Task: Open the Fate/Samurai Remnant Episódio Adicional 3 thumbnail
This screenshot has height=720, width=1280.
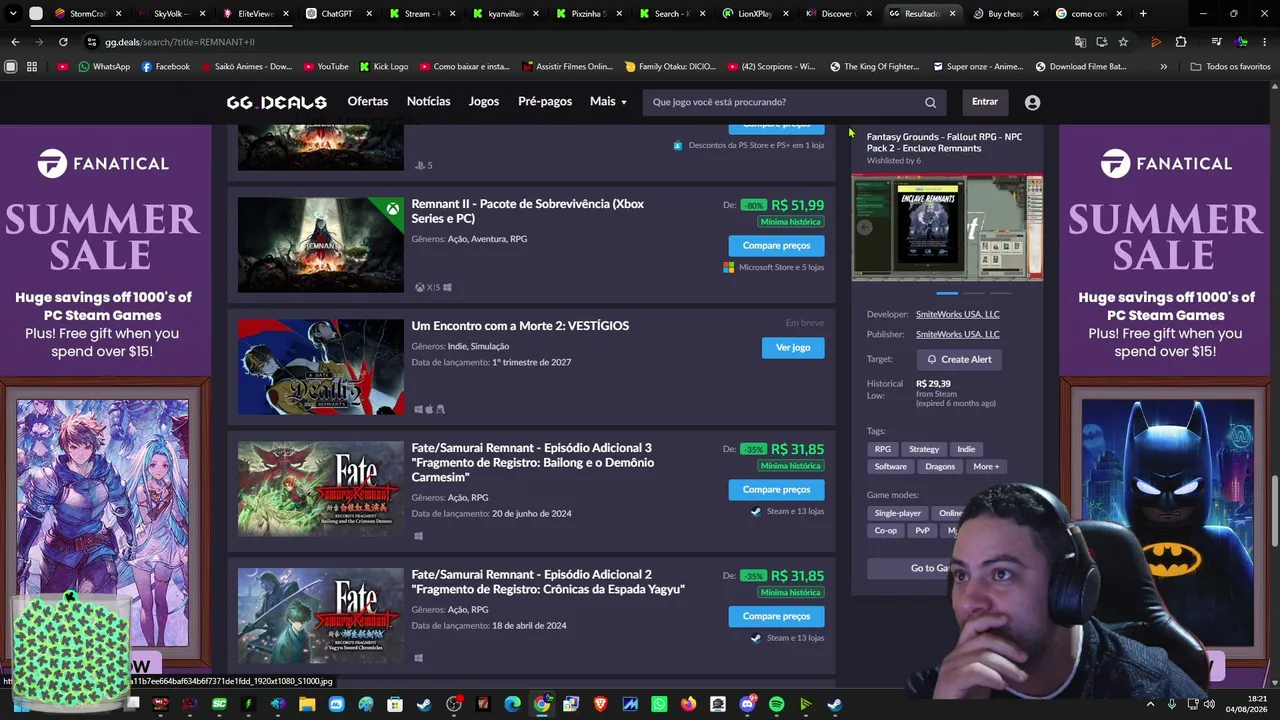Action: 321,489
